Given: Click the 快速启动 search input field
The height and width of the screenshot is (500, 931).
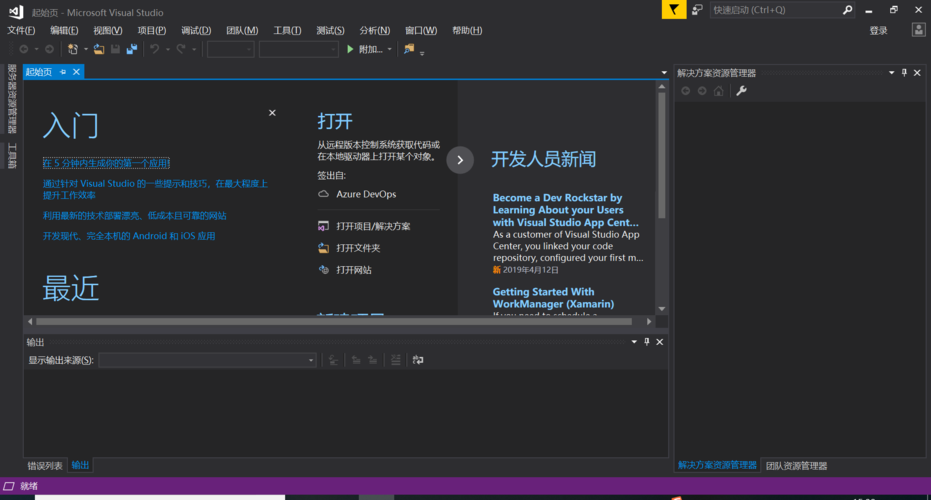Looking at the screenshot, I should pos(775,10).
